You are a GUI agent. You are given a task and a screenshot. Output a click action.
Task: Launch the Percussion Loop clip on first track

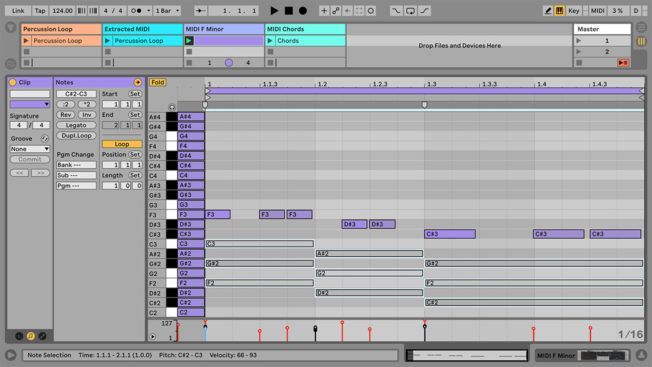27,41
